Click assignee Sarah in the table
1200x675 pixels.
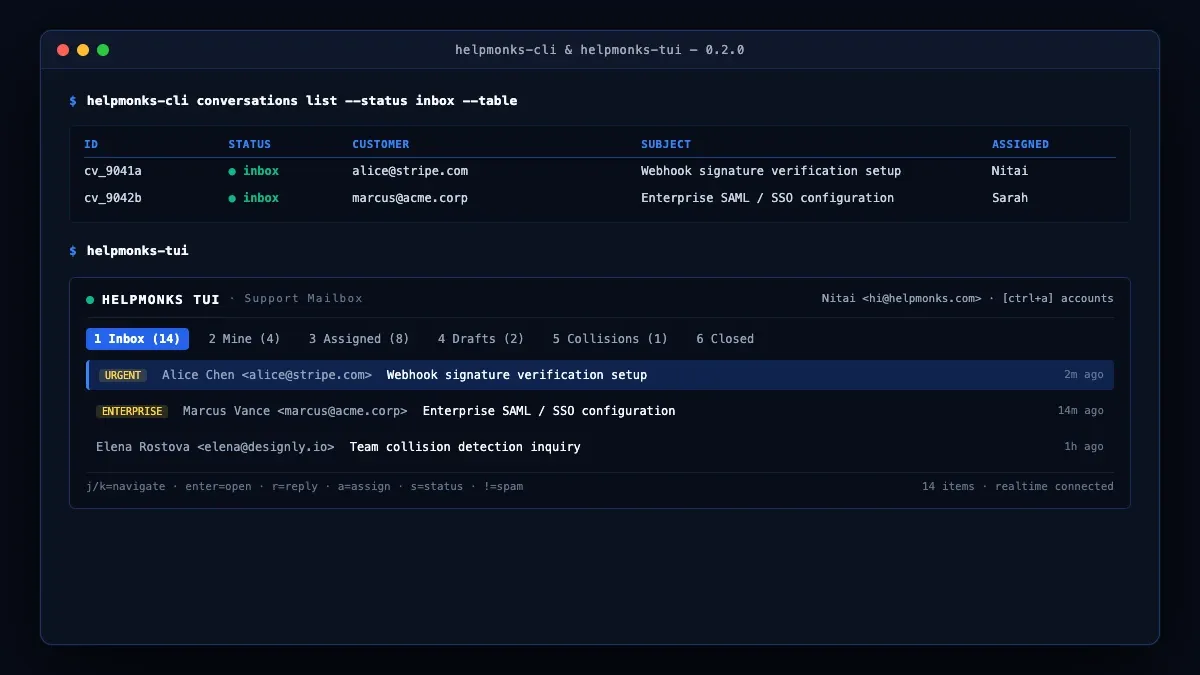pos(1010,198)
